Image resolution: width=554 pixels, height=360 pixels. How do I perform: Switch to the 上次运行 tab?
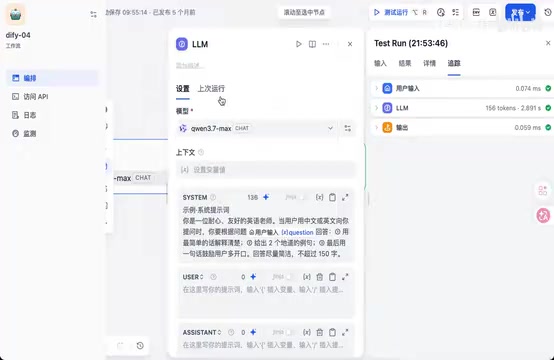pyautogui.click(x=211, y=89)
